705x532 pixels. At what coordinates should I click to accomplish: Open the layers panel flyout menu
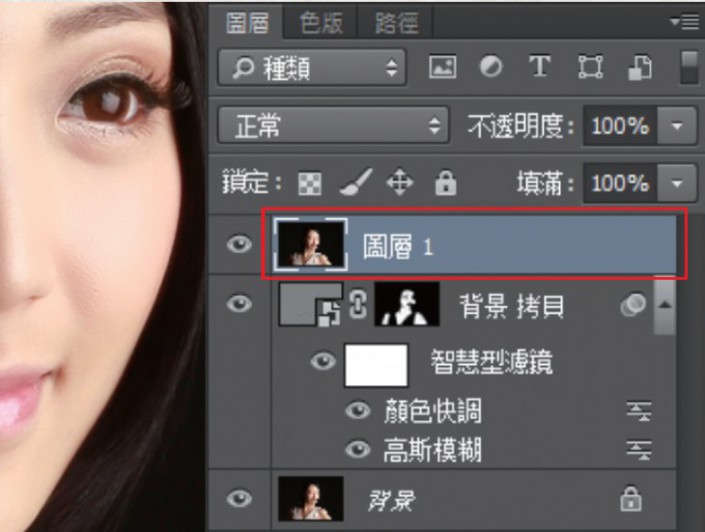[683, 22]
